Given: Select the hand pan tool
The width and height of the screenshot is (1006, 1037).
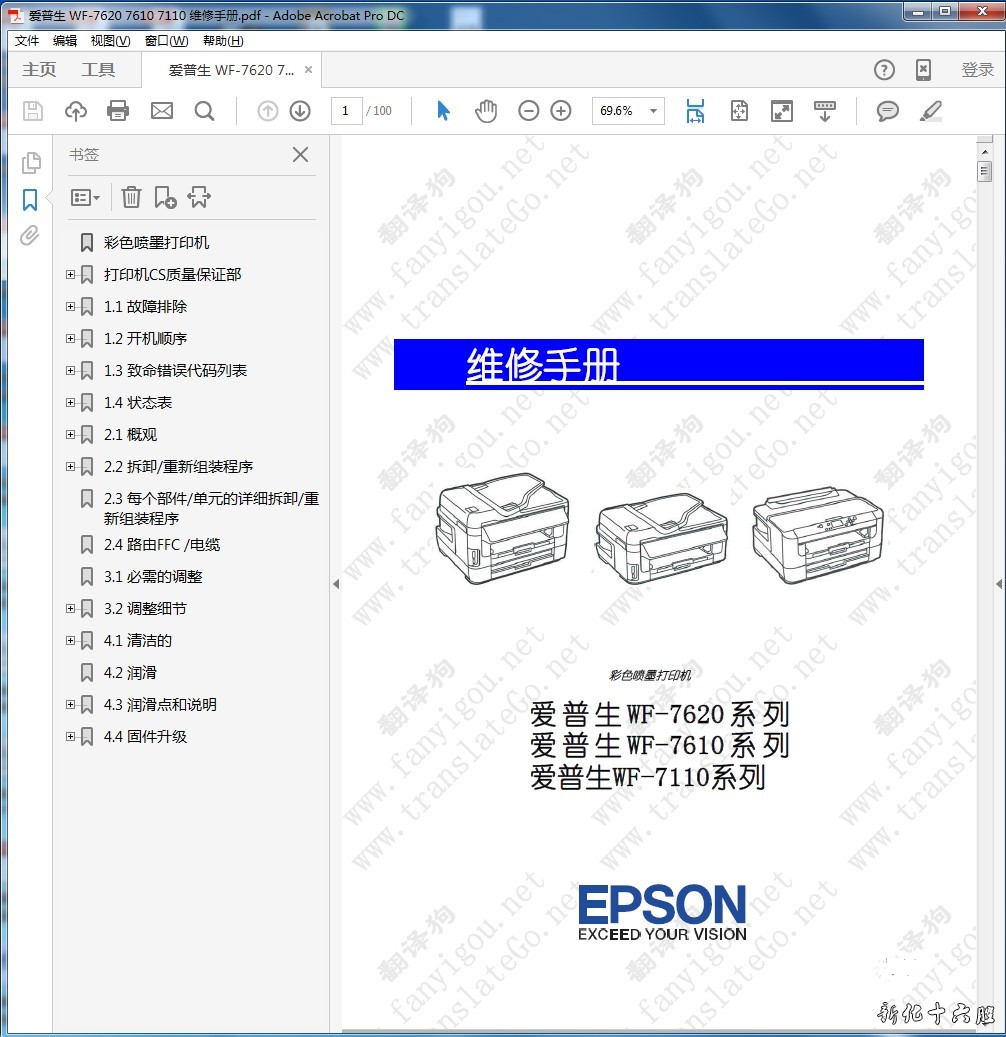Looking at the screenshot, I should [486, 111].
